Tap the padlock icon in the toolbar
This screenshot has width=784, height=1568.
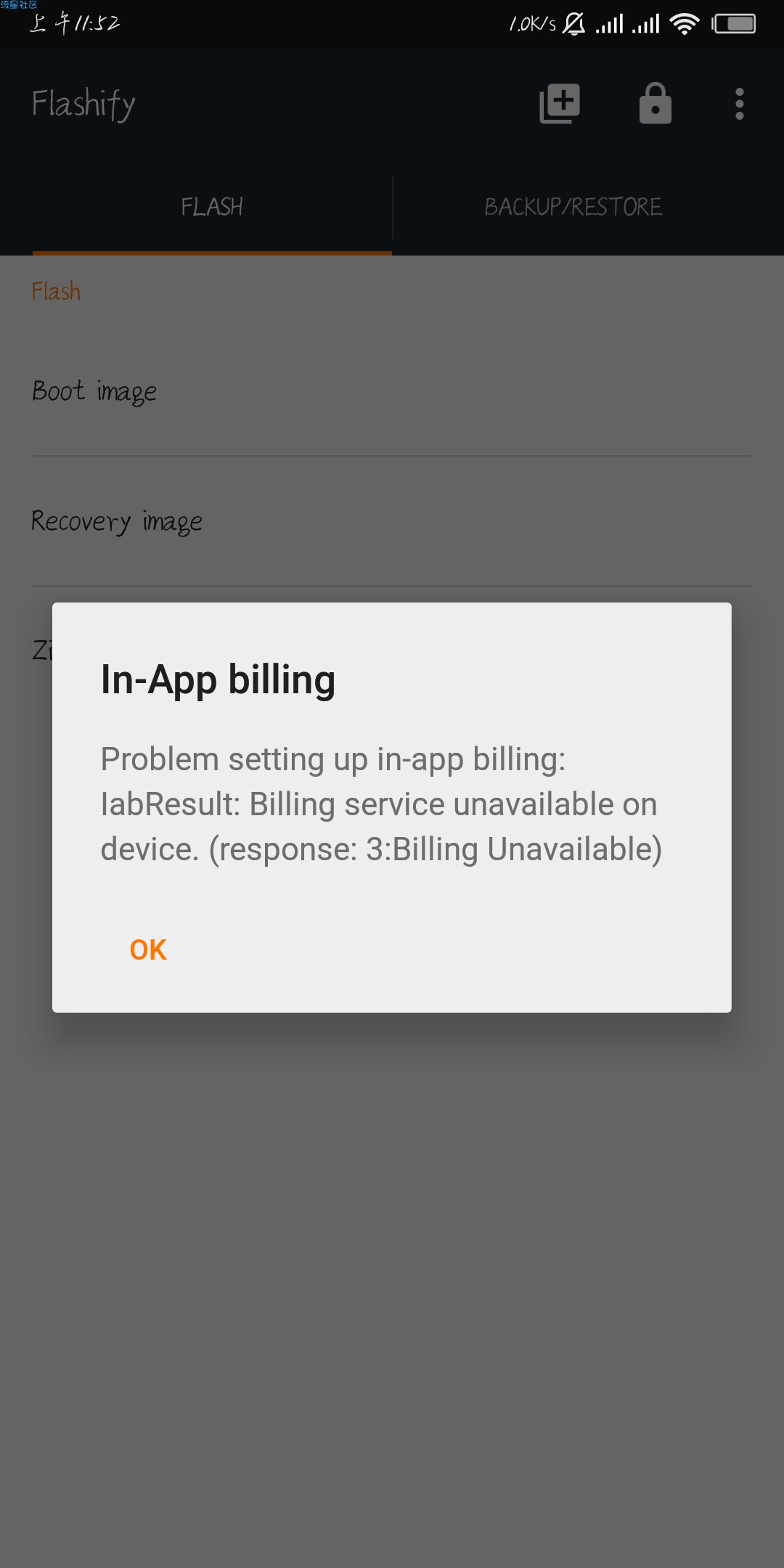click(x=656, y=103)
